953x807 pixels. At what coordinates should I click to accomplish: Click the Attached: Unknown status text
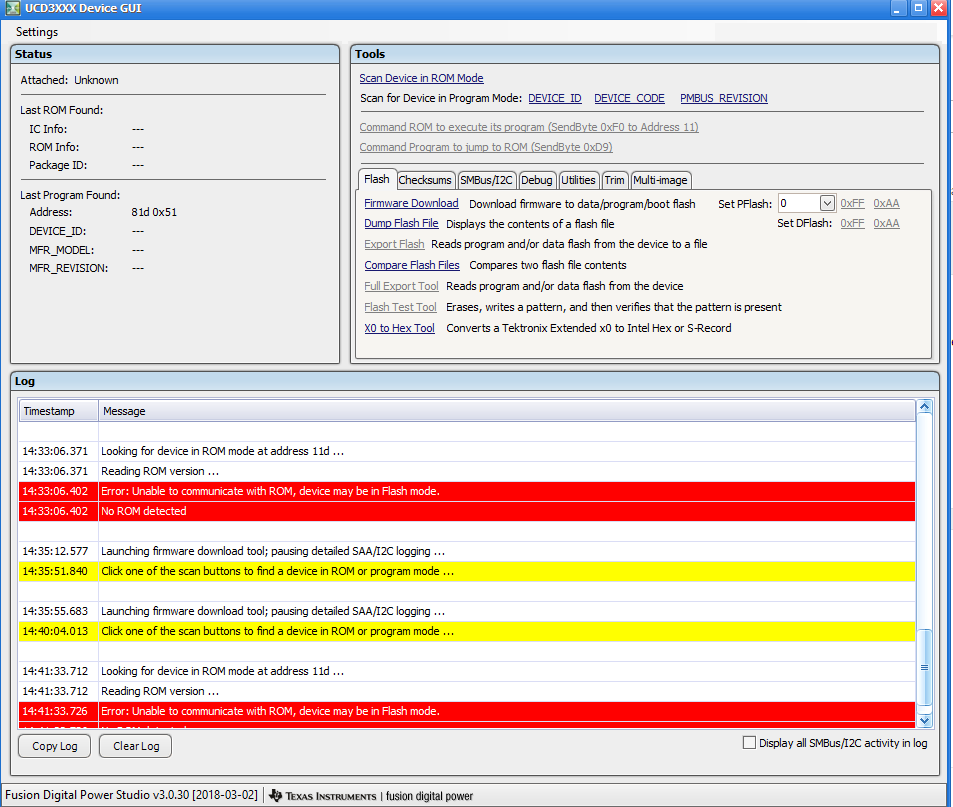click(x=69, y=80)
